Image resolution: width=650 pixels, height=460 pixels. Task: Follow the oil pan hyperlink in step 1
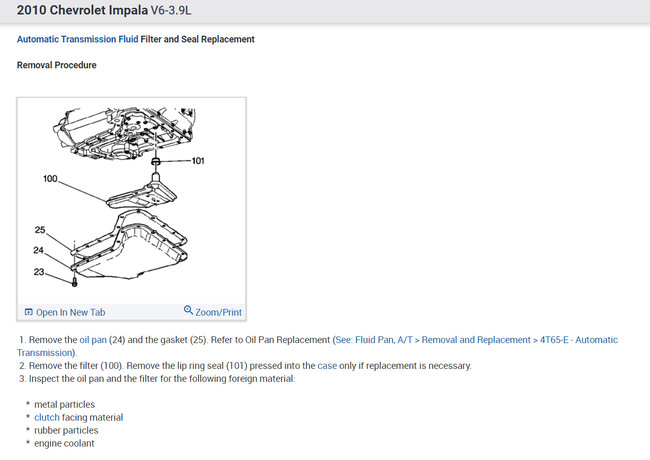pos(93,340)
